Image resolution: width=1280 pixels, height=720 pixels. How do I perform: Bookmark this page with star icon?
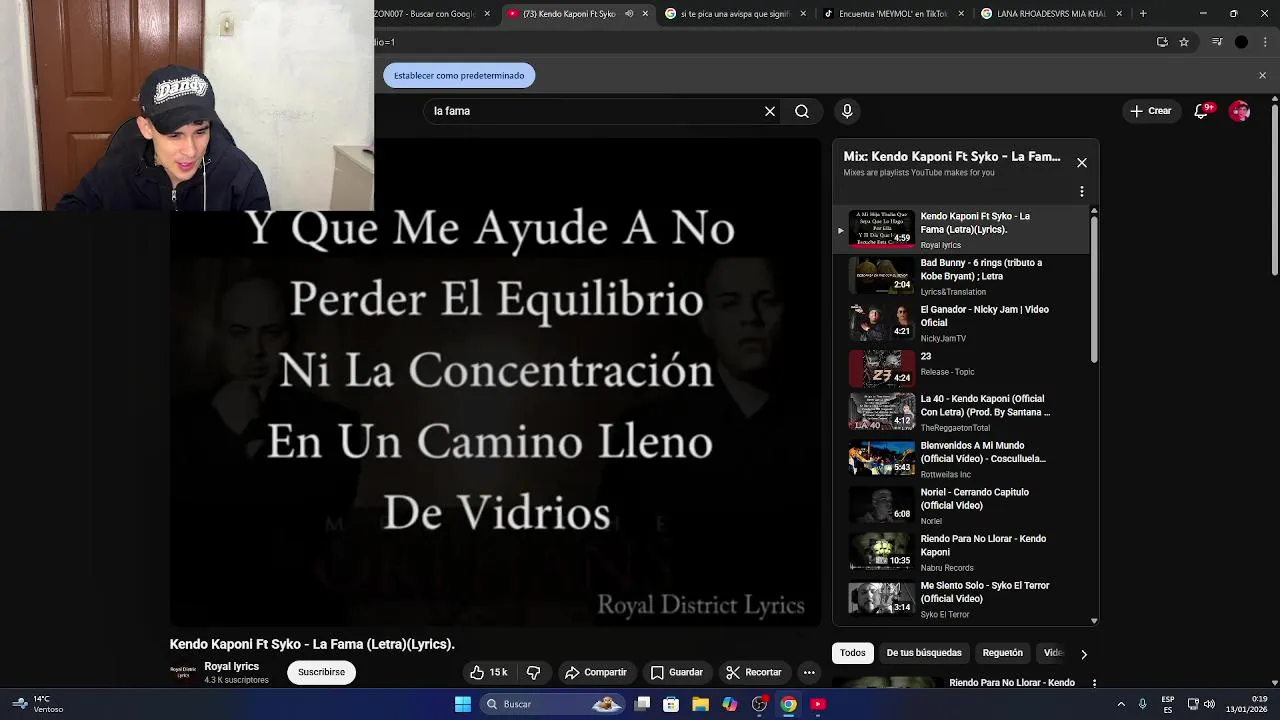click(1184, 42)
